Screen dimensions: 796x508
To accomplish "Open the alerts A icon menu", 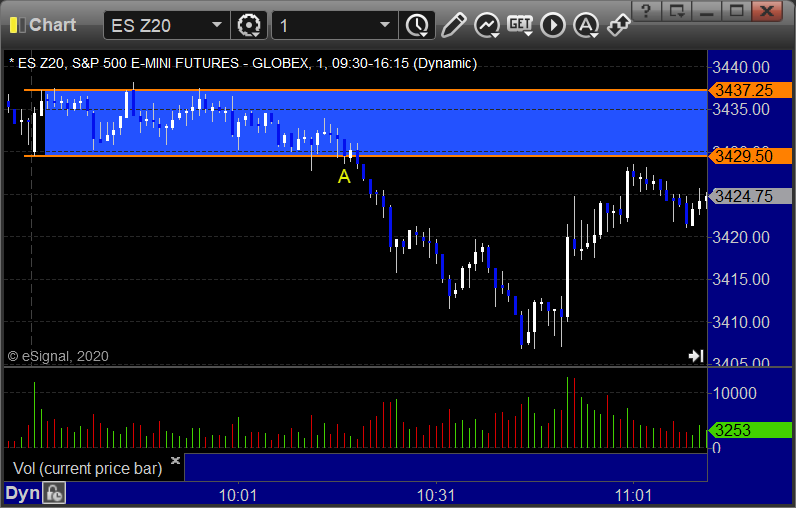I will (x=586, y=25).
